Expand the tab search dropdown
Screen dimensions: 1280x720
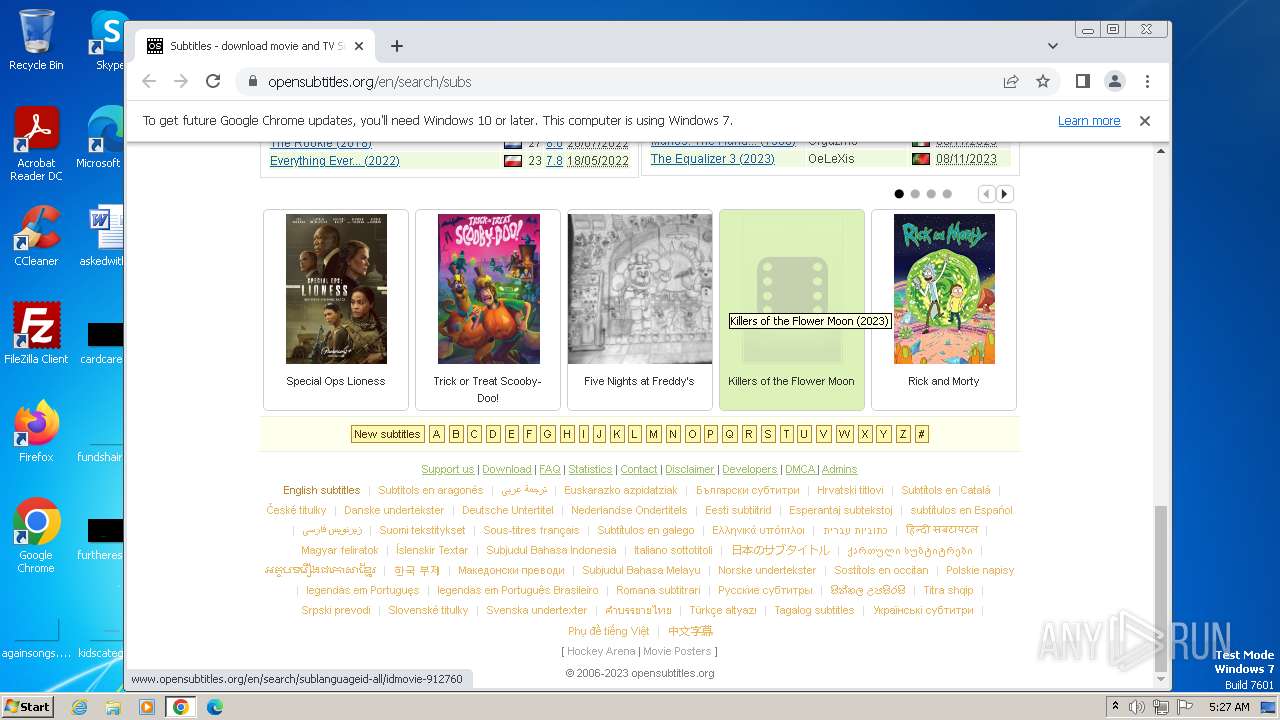click(1053, 46)
